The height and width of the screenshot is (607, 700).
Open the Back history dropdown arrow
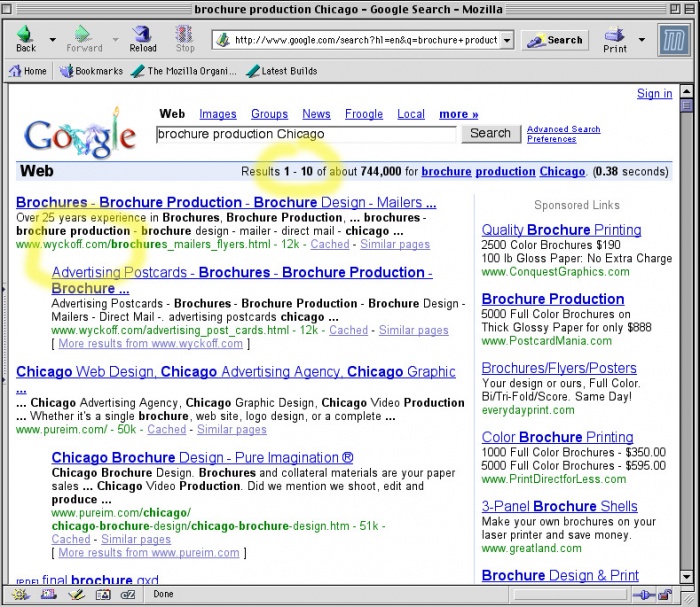53,40
